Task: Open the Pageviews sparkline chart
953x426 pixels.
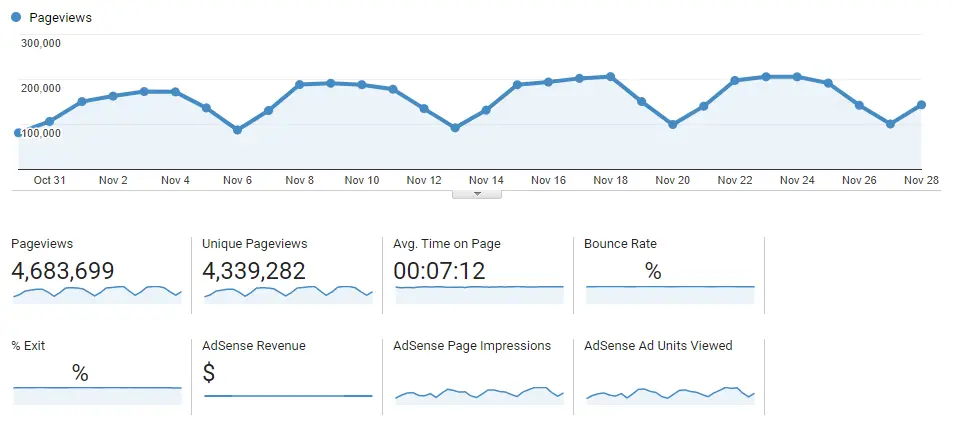Action: [97, 295]
